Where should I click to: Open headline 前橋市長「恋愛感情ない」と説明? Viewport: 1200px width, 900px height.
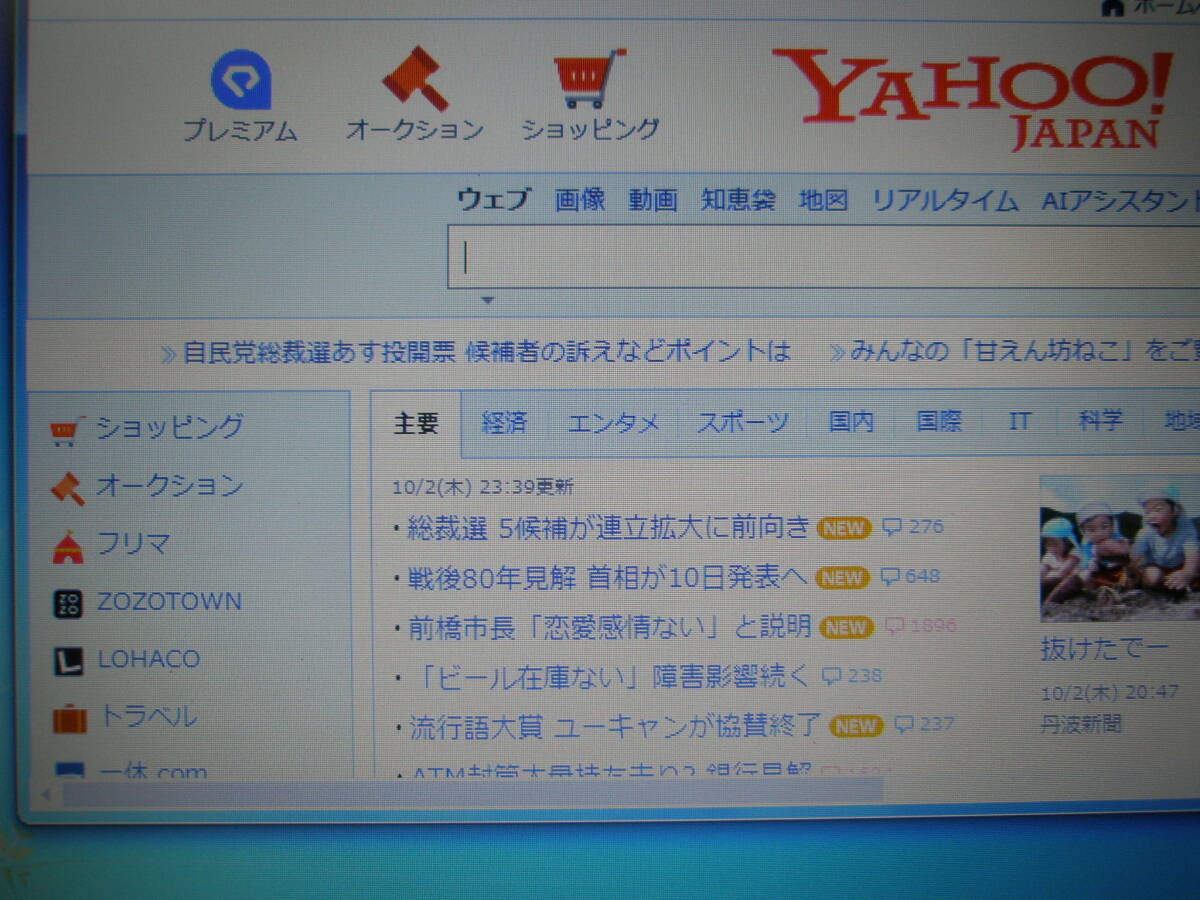click(x=610, y=627)
